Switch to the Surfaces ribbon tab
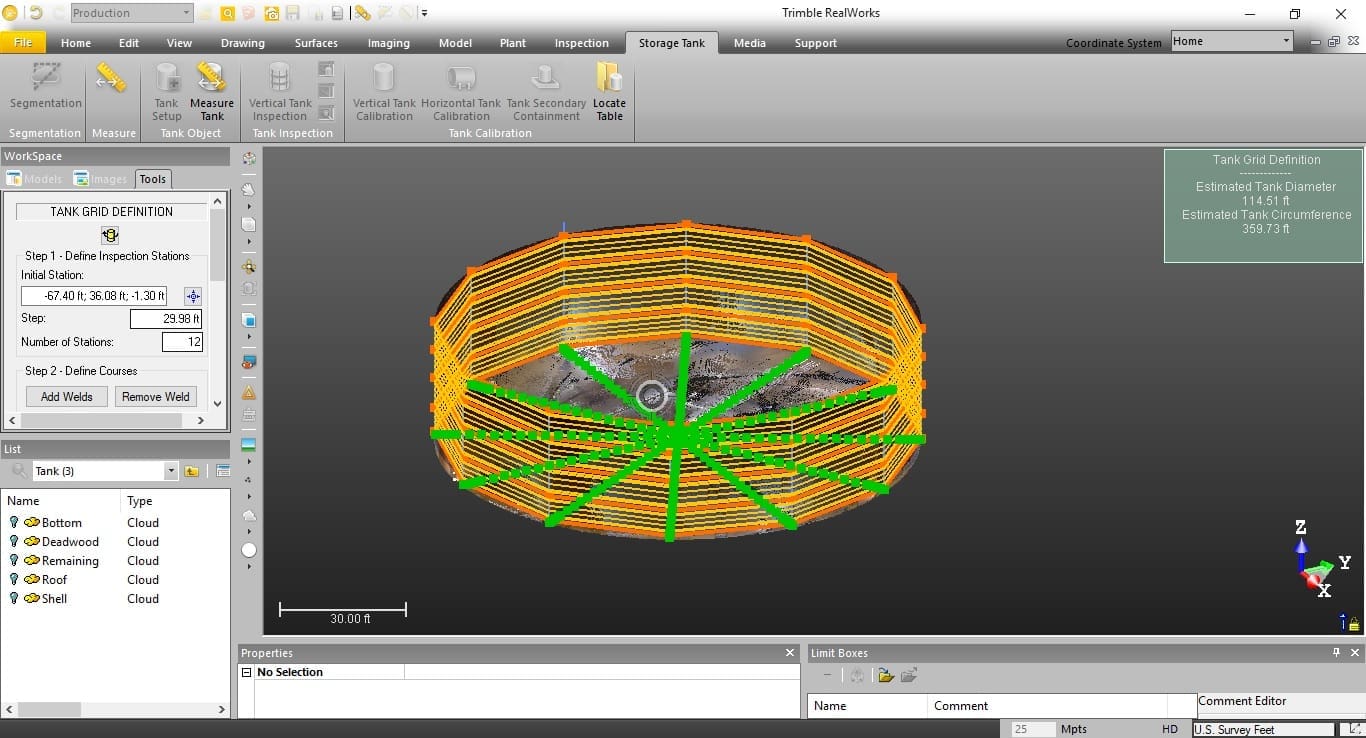This screenshot has width=1366, height=738. point(316,43)
